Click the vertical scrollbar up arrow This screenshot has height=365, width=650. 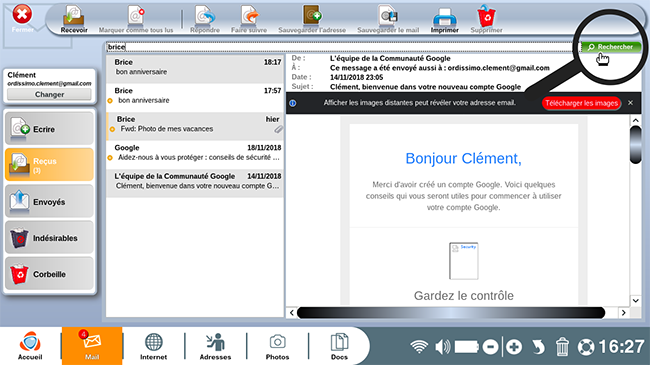pos(635,121)
